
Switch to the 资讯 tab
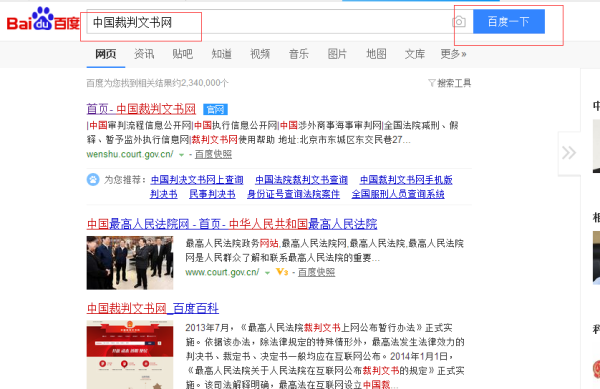click(x=144, y=54)
